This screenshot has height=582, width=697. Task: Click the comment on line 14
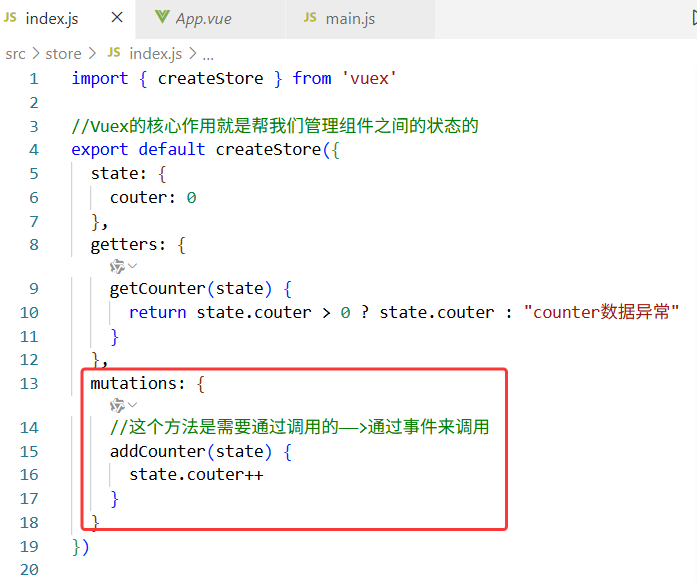[300, 427]
